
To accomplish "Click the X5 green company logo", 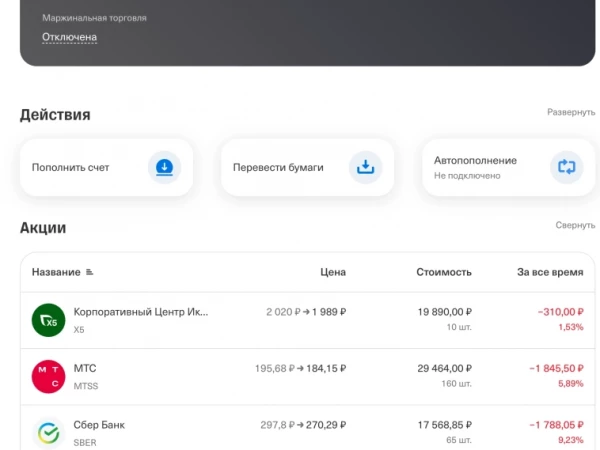I will 48,320.
